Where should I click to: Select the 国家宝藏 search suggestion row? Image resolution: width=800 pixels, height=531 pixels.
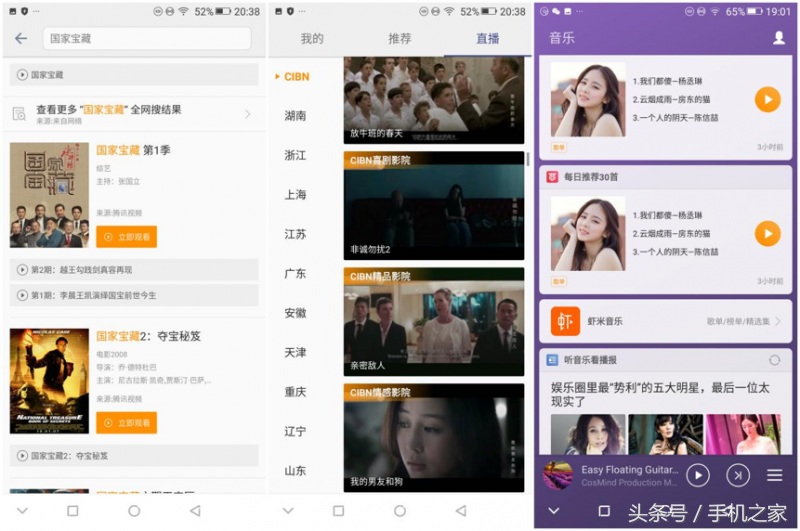pyautogui.click(x=134, y=75)
